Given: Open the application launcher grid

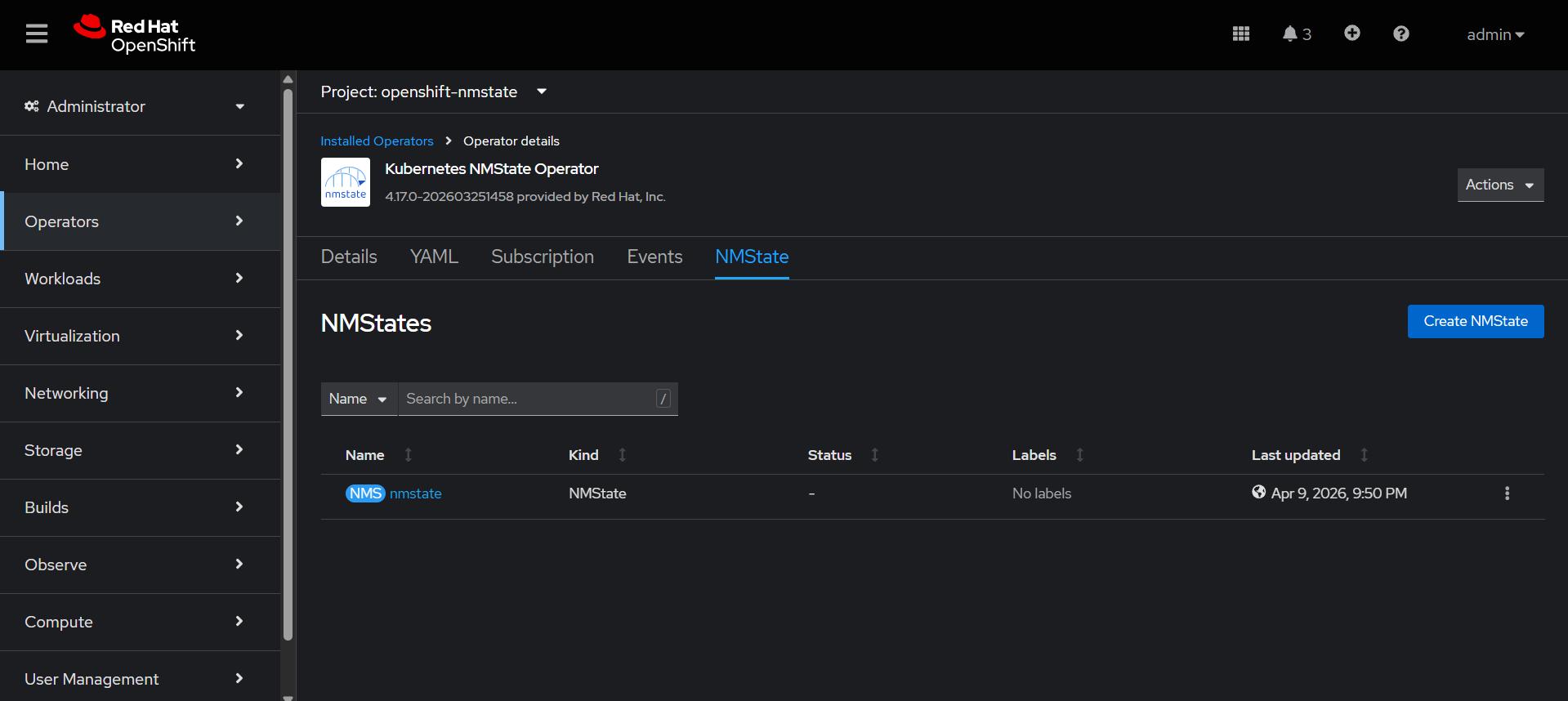Looking at the screenshot, I should 1240,34.
